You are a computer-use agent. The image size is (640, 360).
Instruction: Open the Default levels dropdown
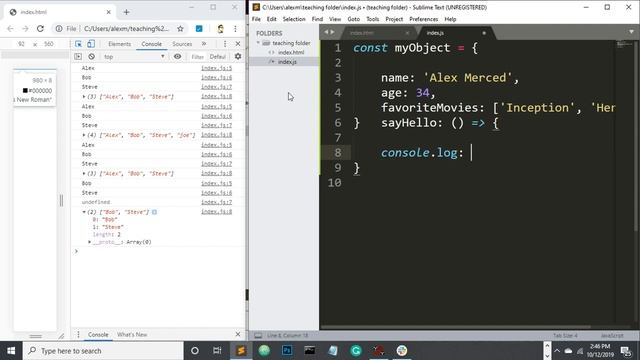click(218, 57)
